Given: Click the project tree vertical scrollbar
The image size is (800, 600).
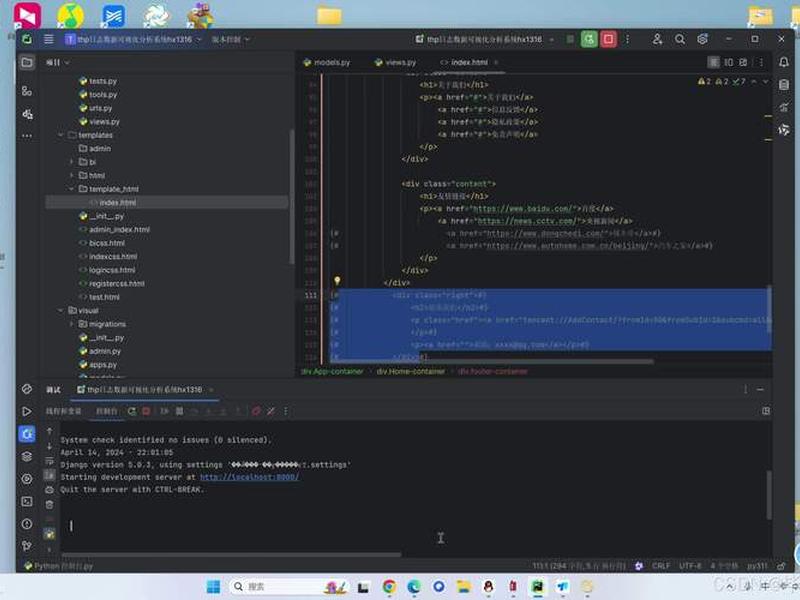Looking at the screenshot, I should (x=292, y=196).
